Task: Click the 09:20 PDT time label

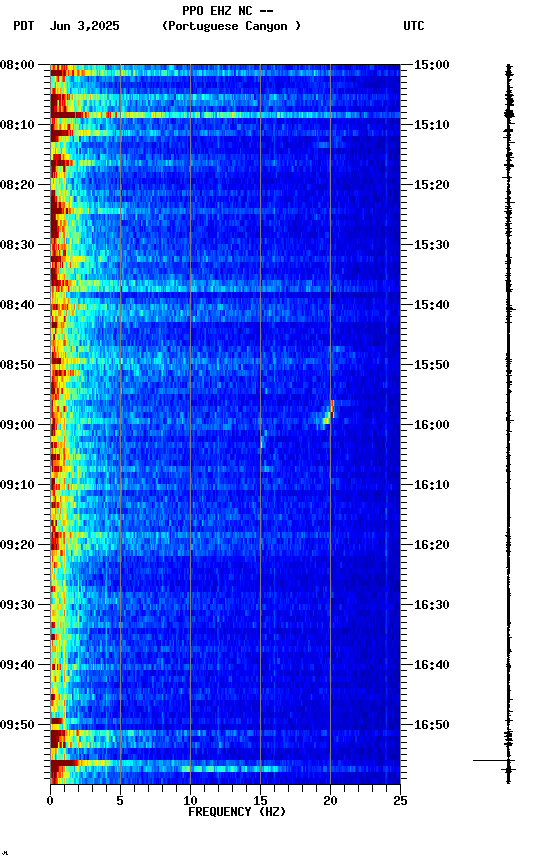Action: tap(17, 545)
